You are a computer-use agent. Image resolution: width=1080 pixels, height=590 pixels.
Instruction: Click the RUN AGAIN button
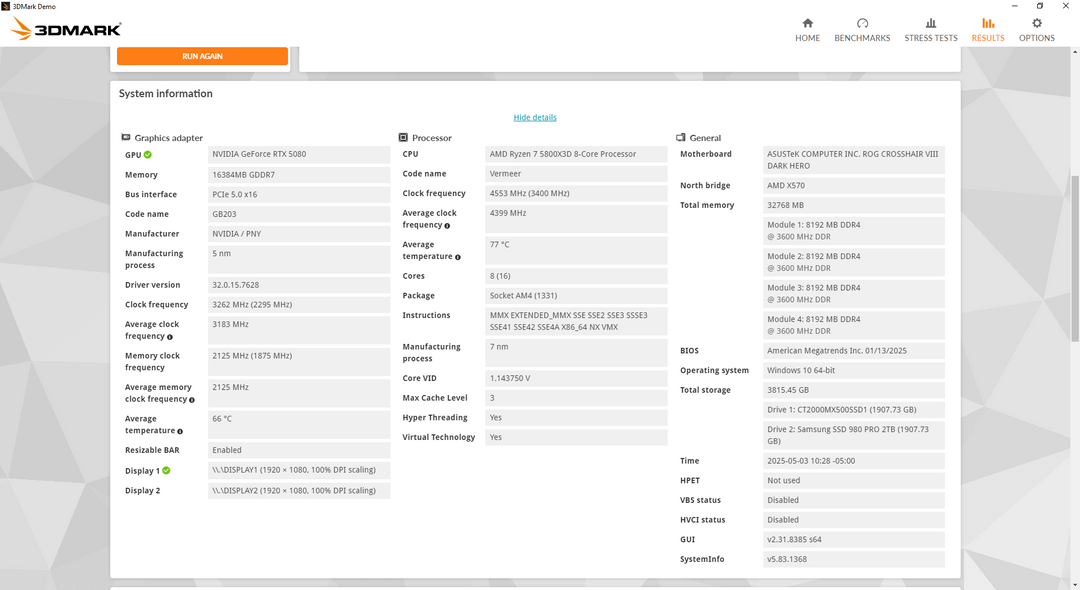click(x=202, y=56)
